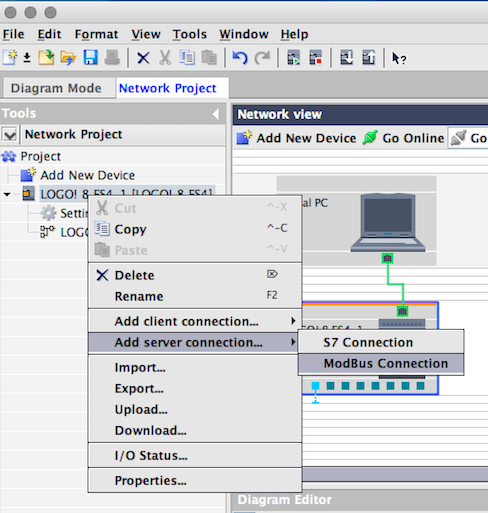Image resolution: width=488 pixels, height=513 pixels.
Task: Select S7 Connection from submenu
Action: click(x=381, y=342)
